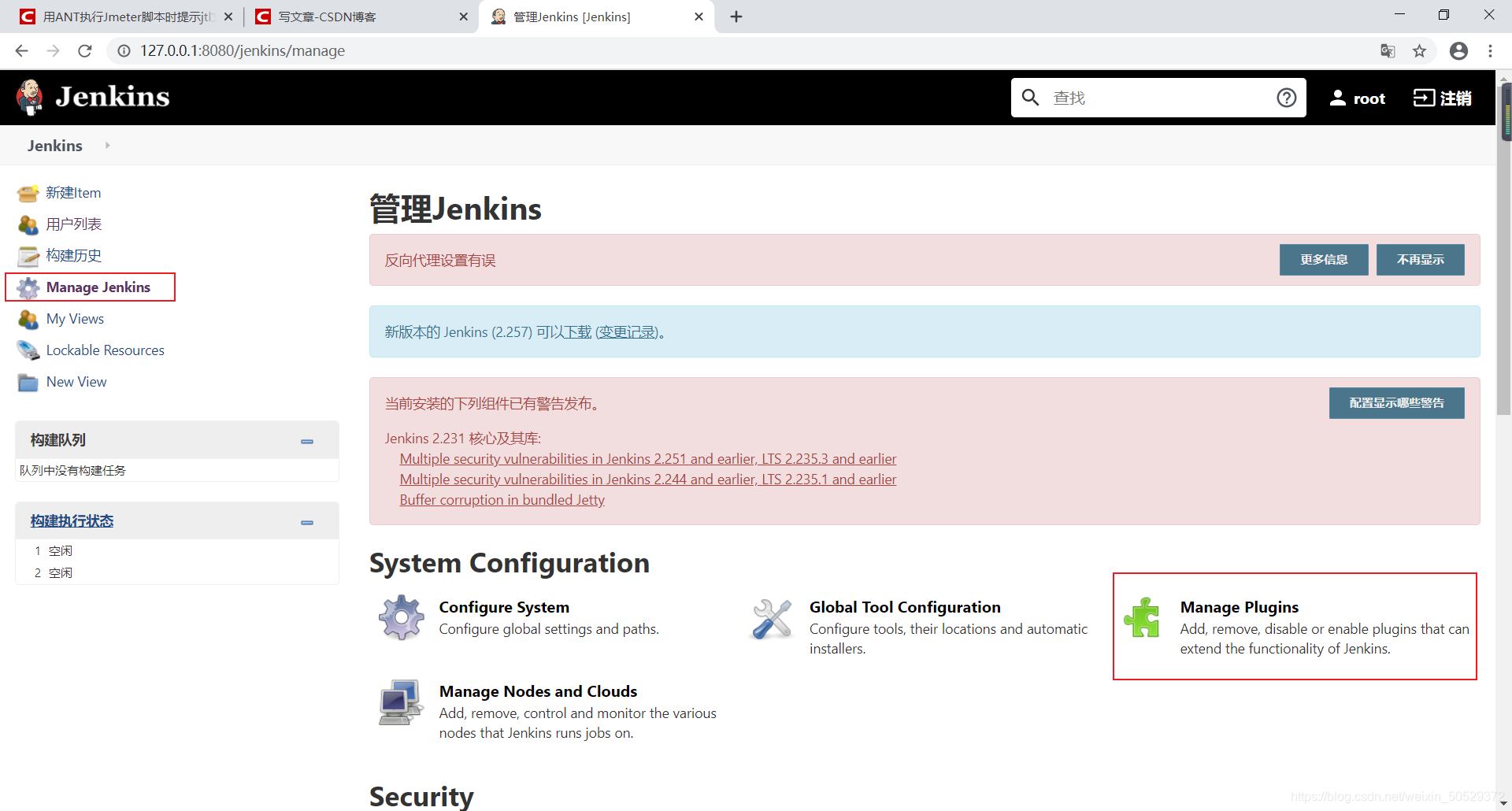This screenshot has height=811, width=1512.
Task: Open the Global Tool Configuration title link
Action: pyautogui.click(x=905, y=607)
